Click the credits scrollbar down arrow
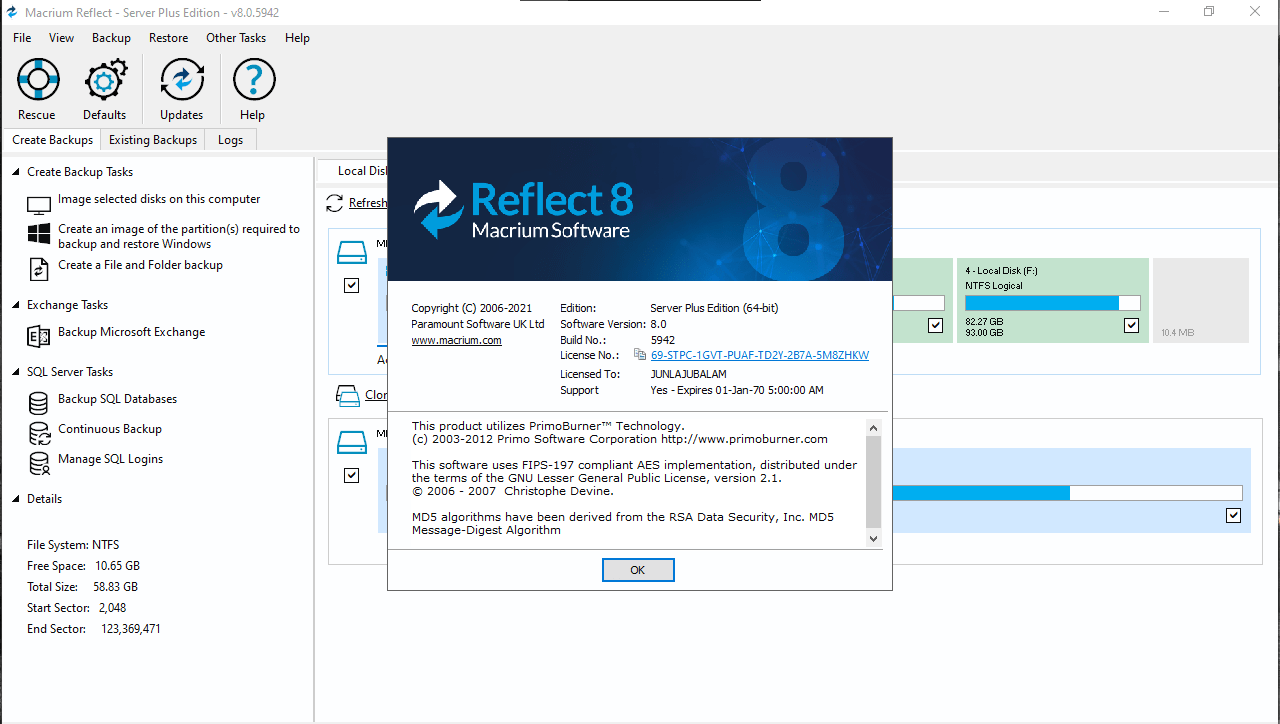 (x=873, y=538)
